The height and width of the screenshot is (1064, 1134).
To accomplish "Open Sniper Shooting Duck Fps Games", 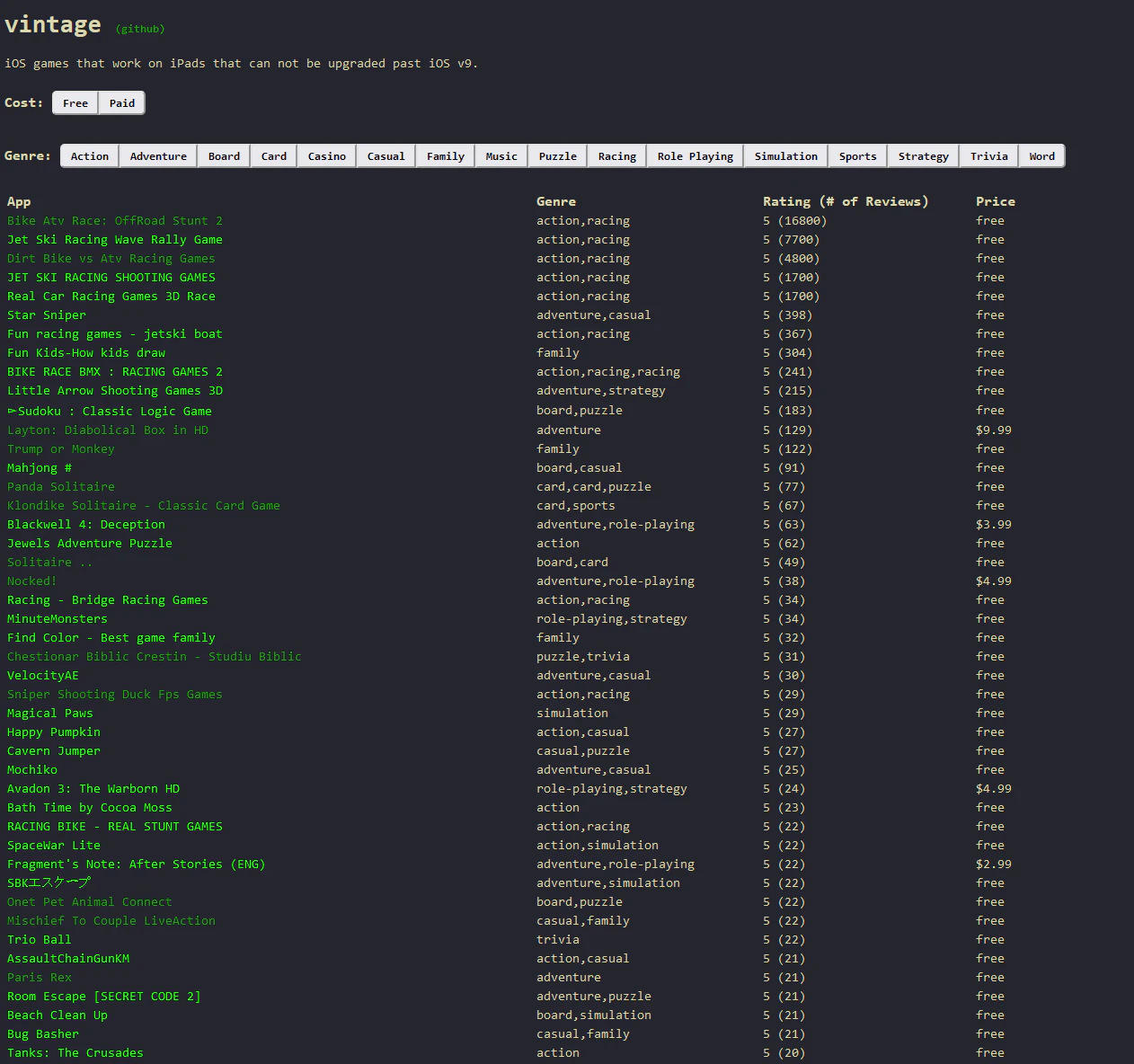I will point(115,695).
